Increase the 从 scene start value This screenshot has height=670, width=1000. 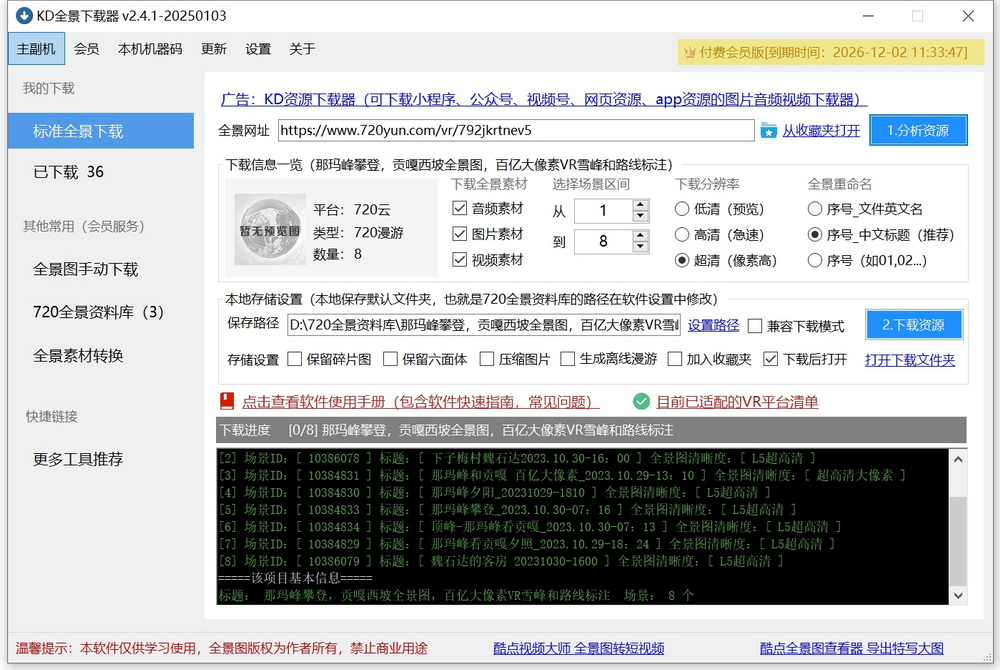640,205
